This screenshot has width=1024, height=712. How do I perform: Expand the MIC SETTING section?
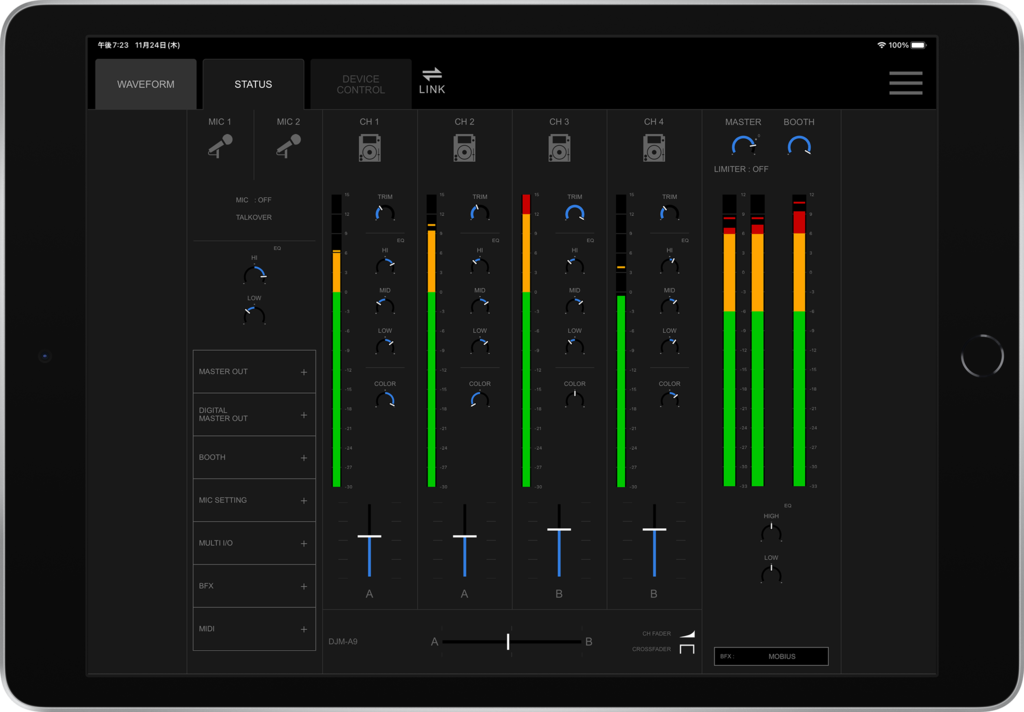pyautogui.click(x=254, y=500)
